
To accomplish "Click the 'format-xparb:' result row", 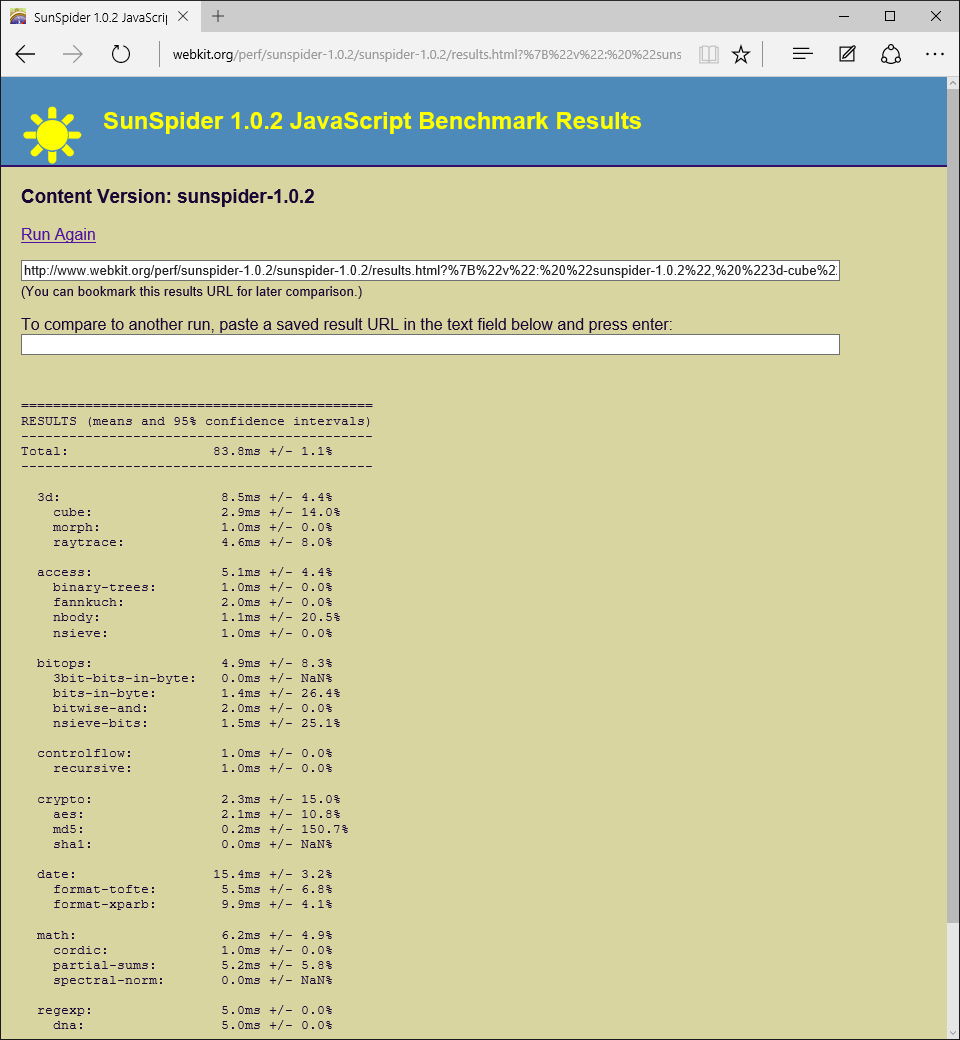I will [x=192, y=905].
